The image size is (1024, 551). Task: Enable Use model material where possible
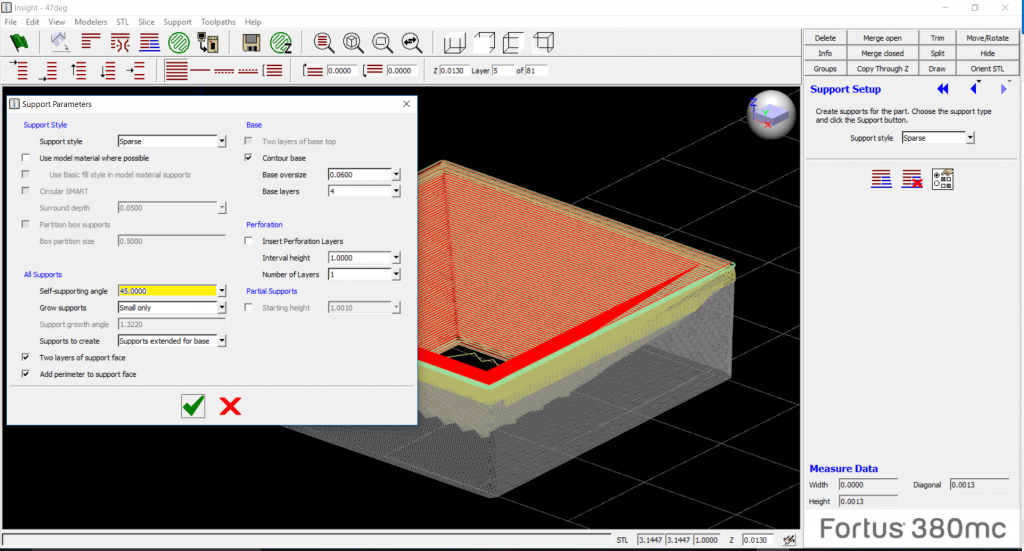[26, 158]
